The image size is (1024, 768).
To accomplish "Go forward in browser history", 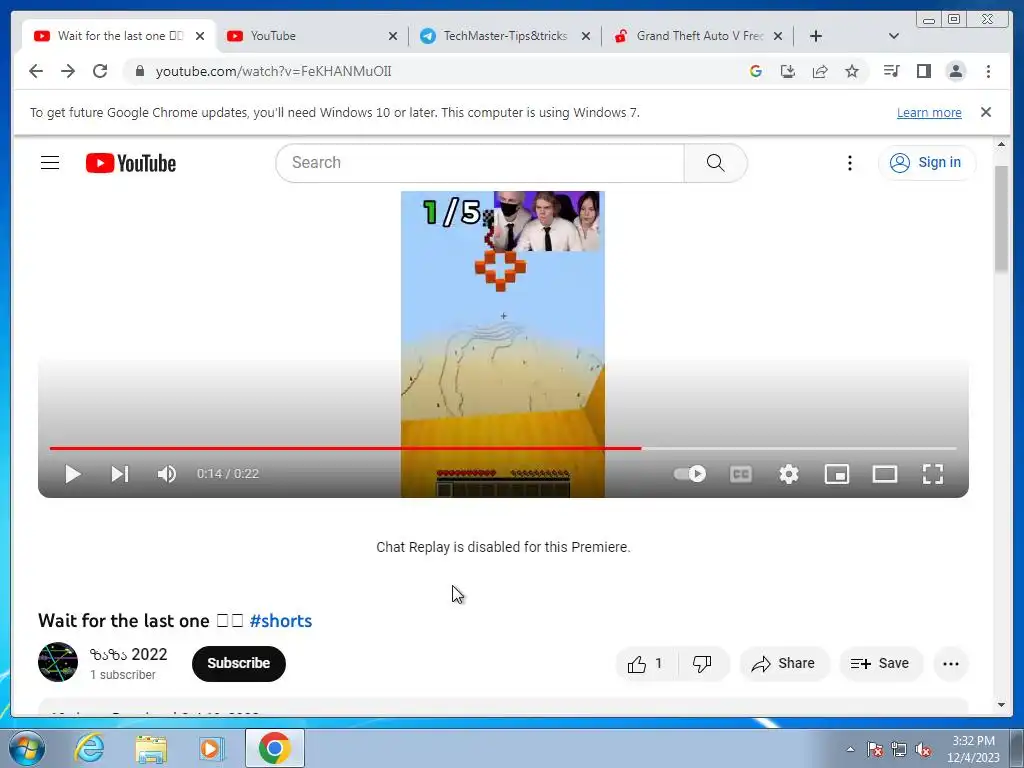I will pyautogui.click(x=68, y=71).
